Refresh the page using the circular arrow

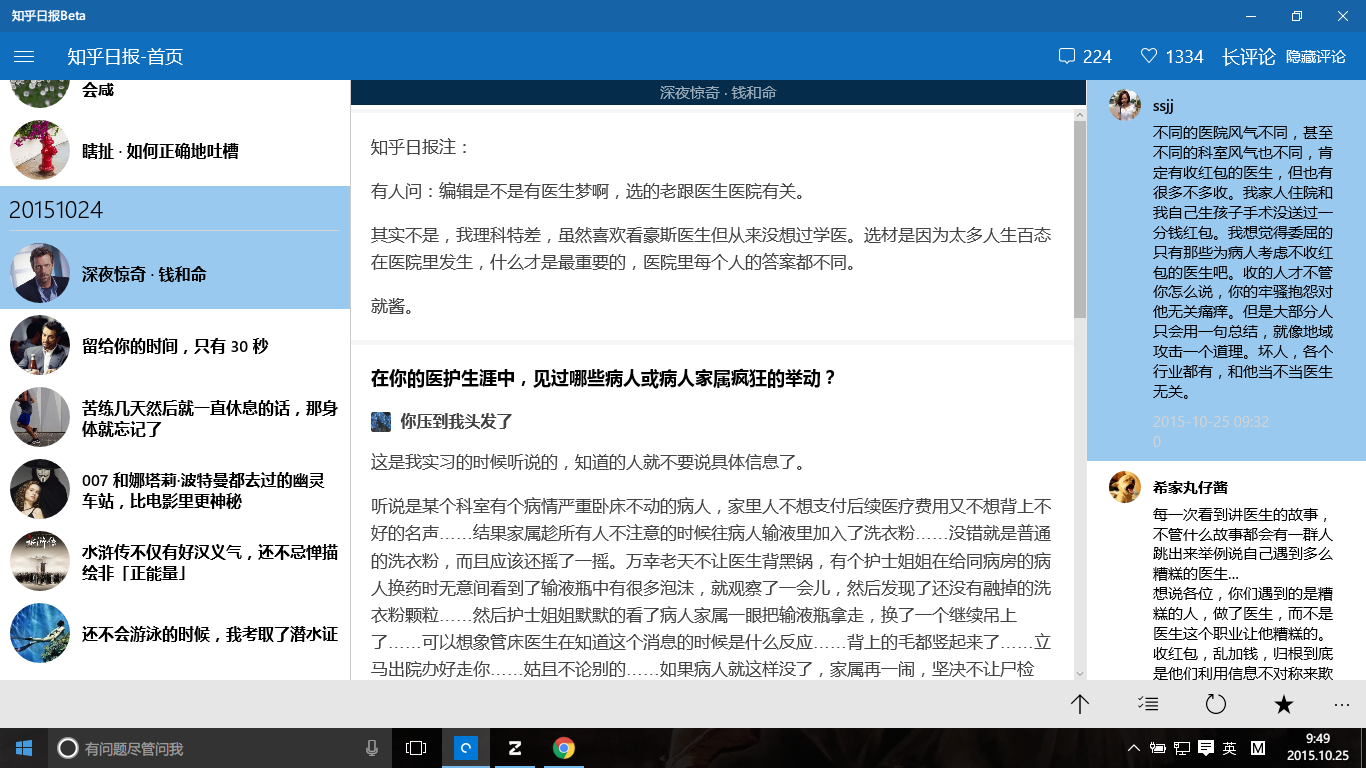(x=1216, y=704)
